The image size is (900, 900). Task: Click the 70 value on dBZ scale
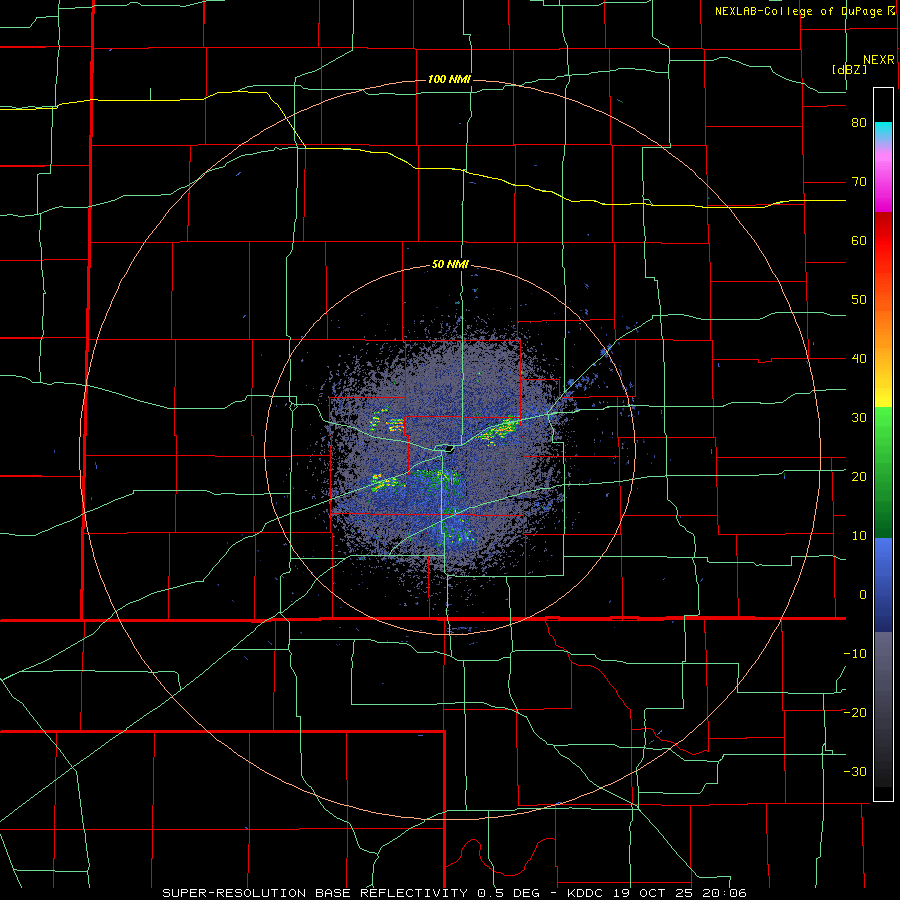(859, 182)
